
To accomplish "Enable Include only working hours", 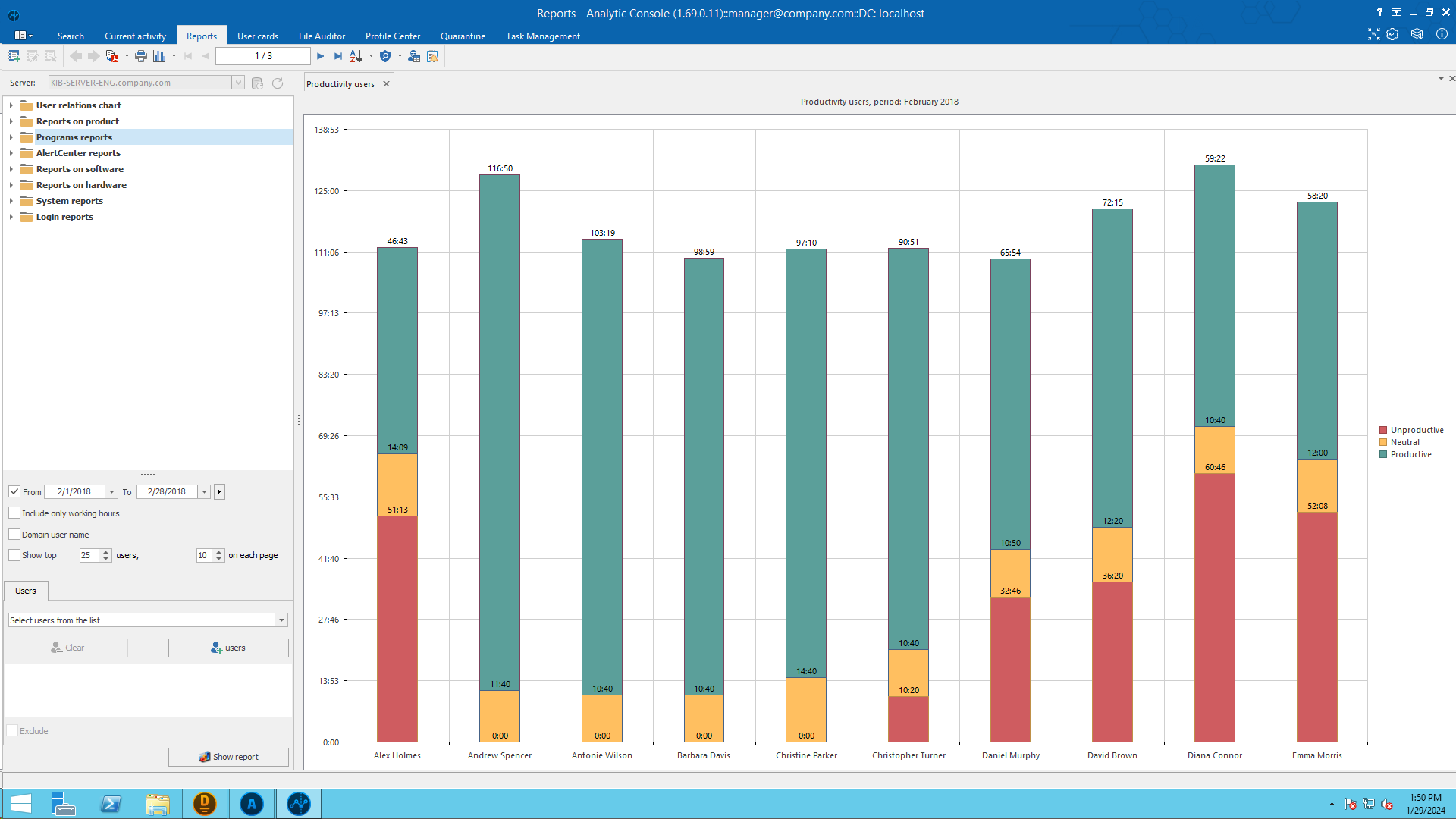I will click(14, 513).
